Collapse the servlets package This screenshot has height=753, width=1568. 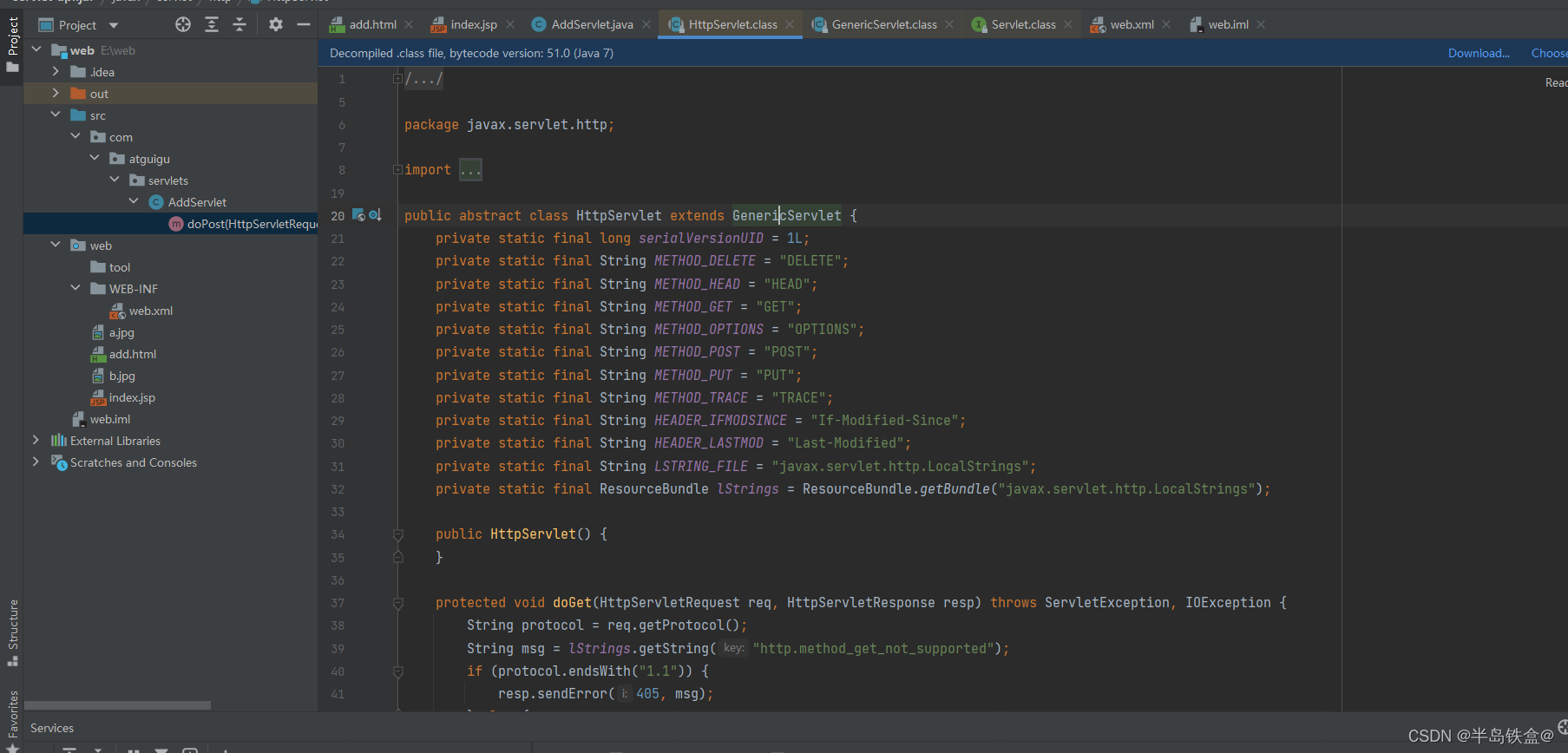115,180
